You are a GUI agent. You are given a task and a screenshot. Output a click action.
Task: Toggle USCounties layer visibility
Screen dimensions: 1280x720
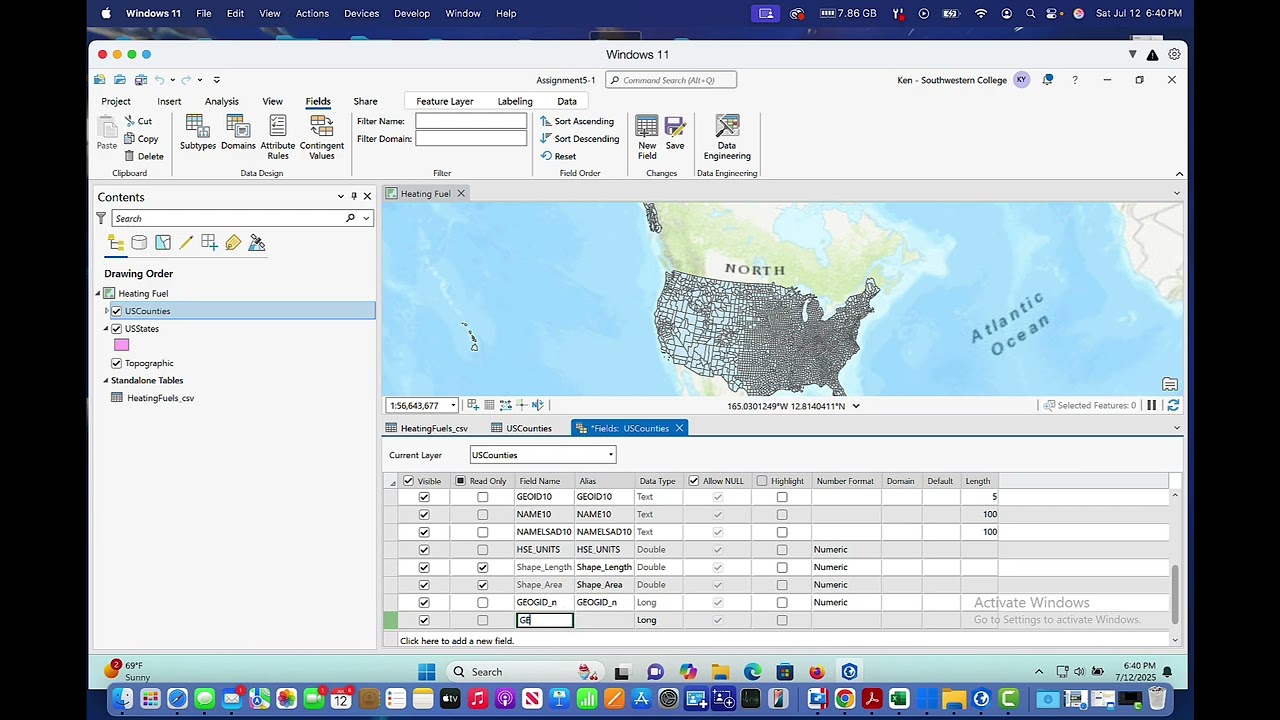tap(117, 311)
